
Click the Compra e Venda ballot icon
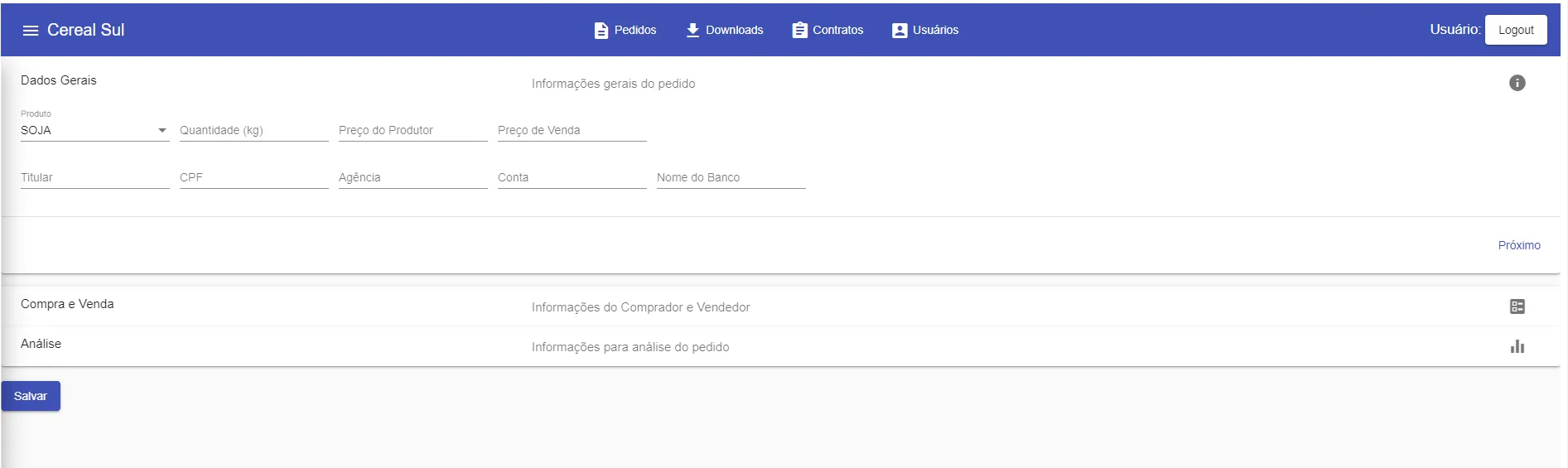1517,306
